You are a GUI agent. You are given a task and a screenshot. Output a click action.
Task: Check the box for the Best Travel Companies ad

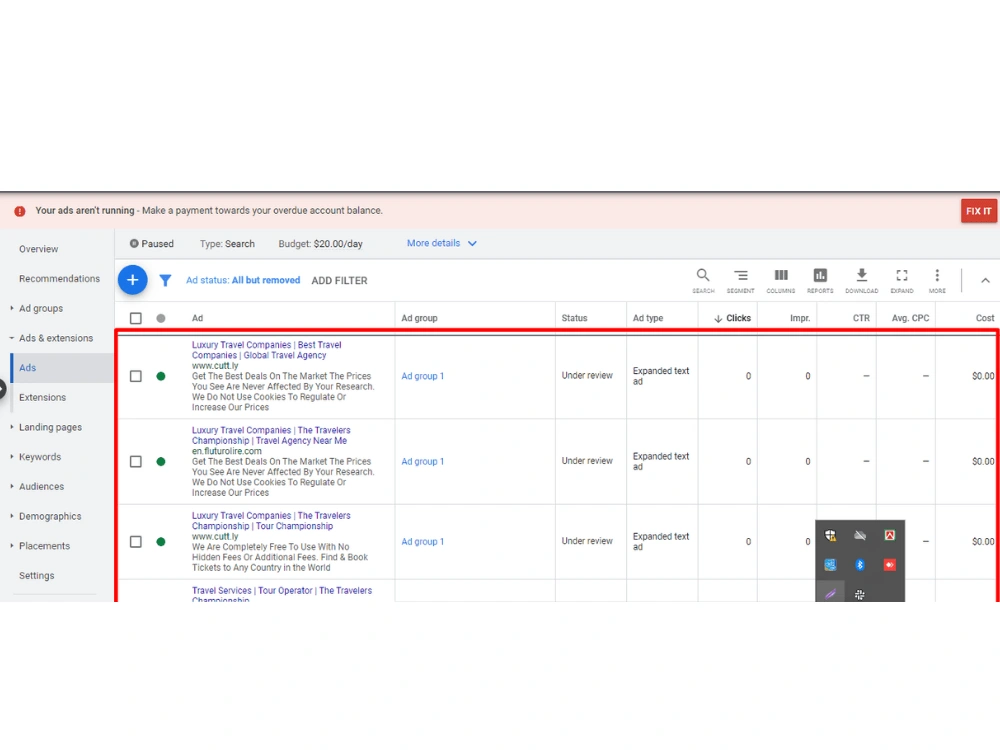[136, 376]
